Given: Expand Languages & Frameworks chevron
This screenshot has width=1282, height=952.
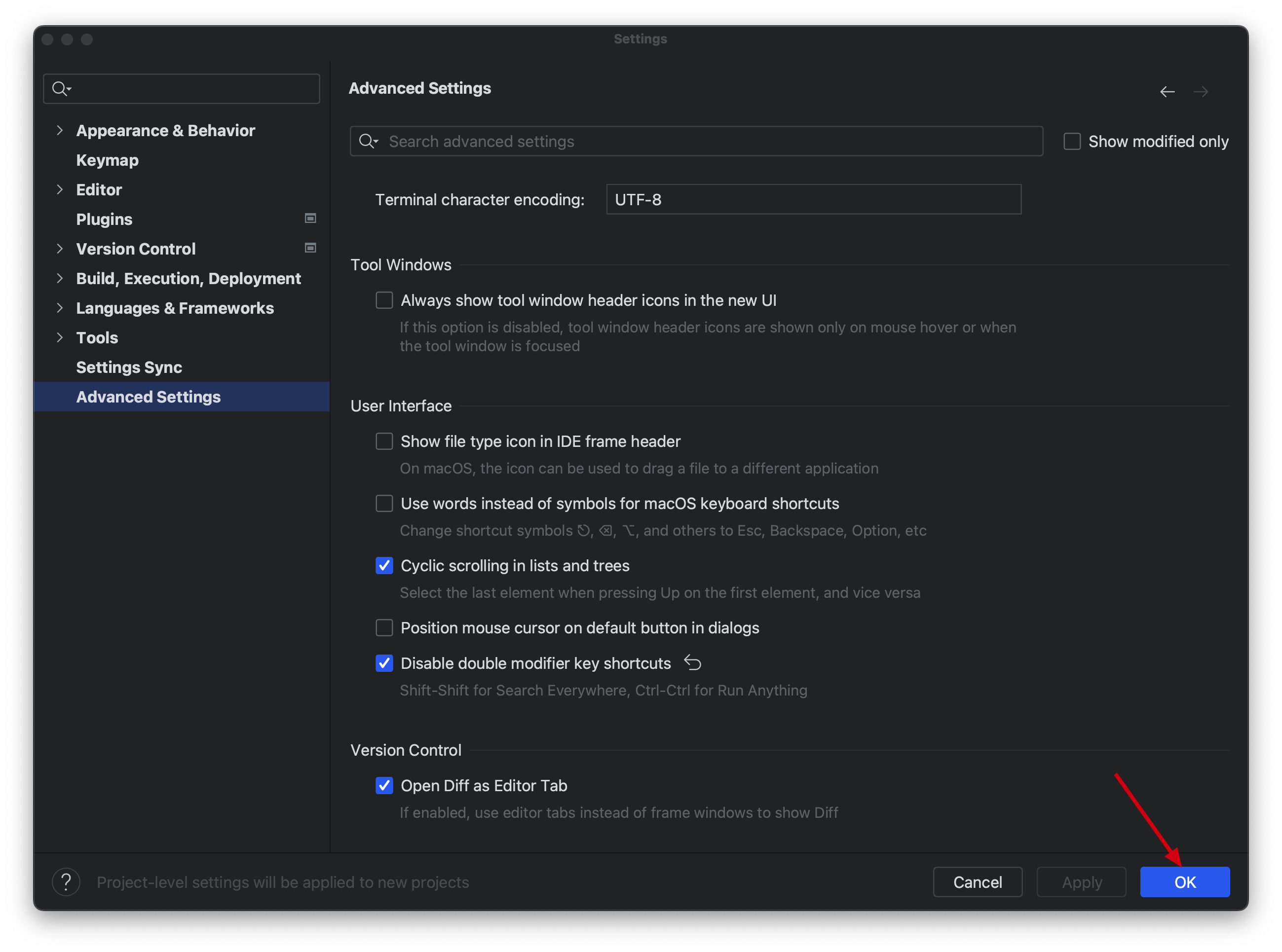Looking at the screenshot, I should click(59, 308).
